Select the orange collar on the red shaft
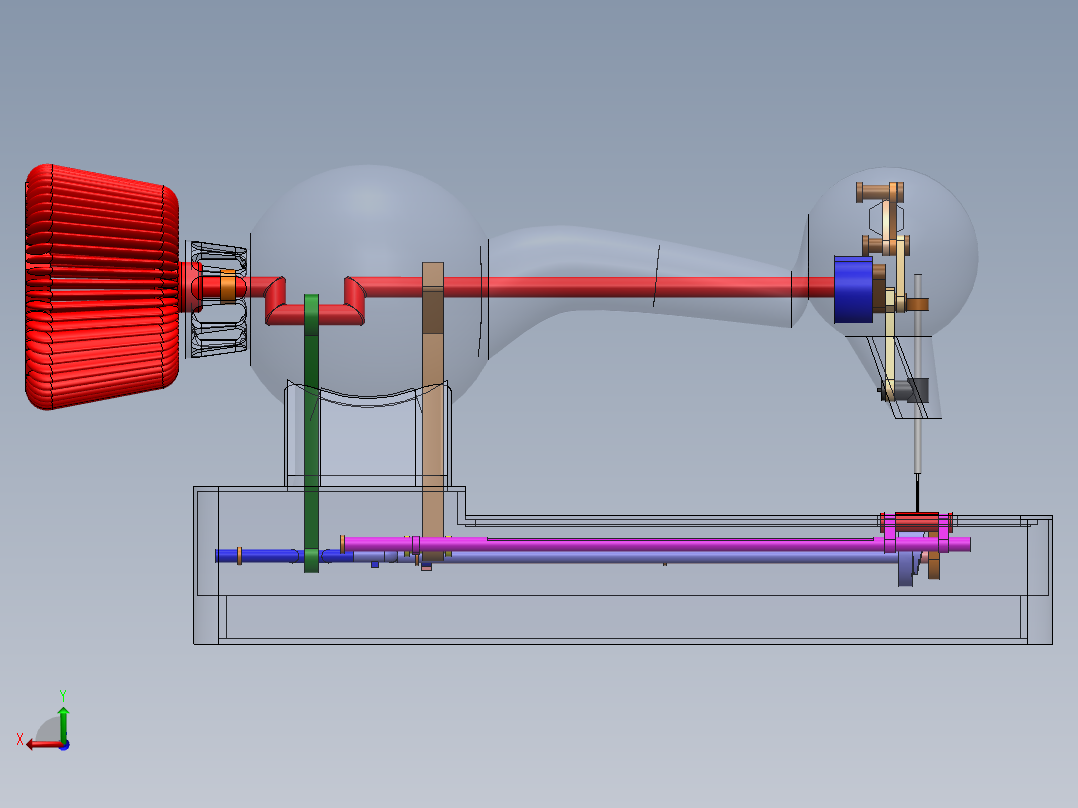The width and height of the screenshot is (1078, 808). pos(228,287)
